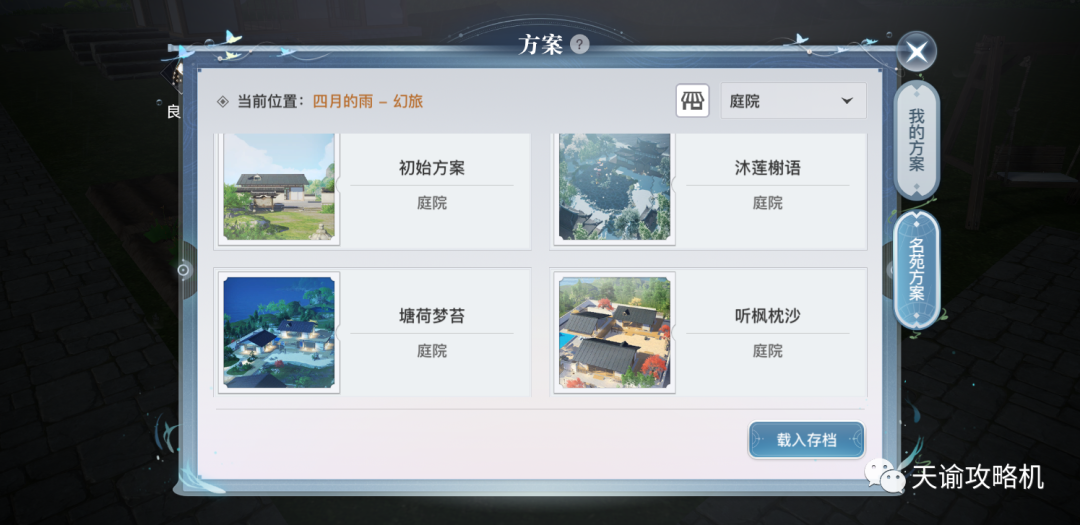Click the 载入存档 button
This screenshot has height=525, width=1080.
(x=806, y=440)
